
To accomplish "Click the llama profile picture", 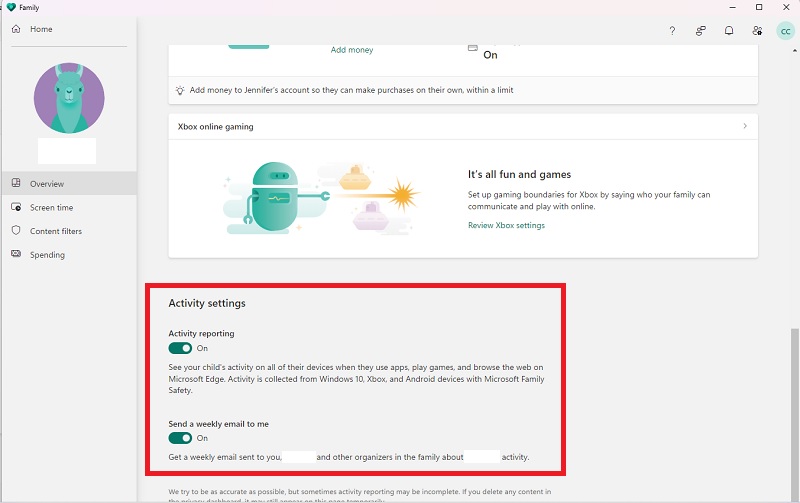I will [69, 98].
